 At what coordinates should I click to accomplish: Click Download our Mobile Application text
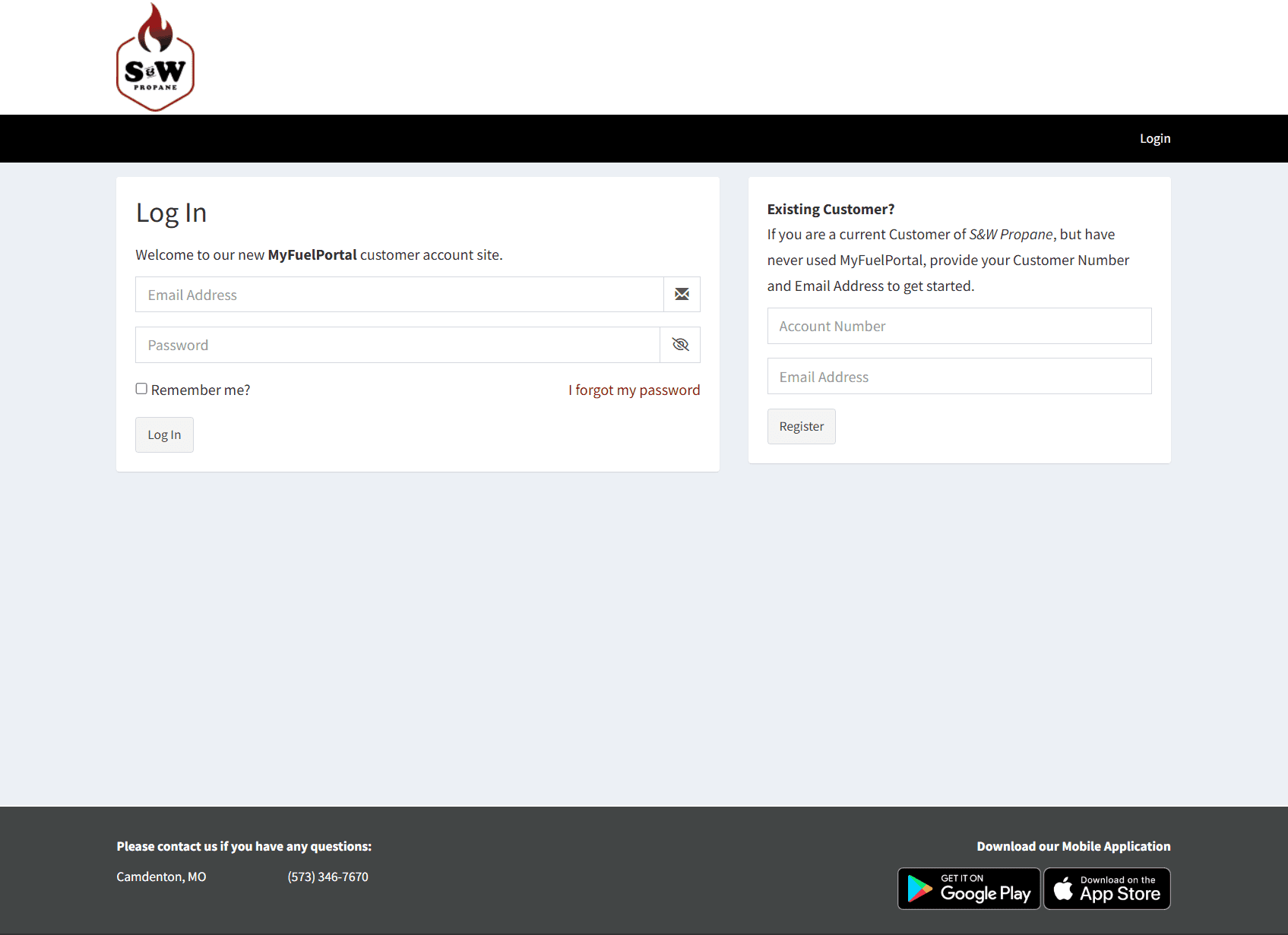coord(1074,846)
